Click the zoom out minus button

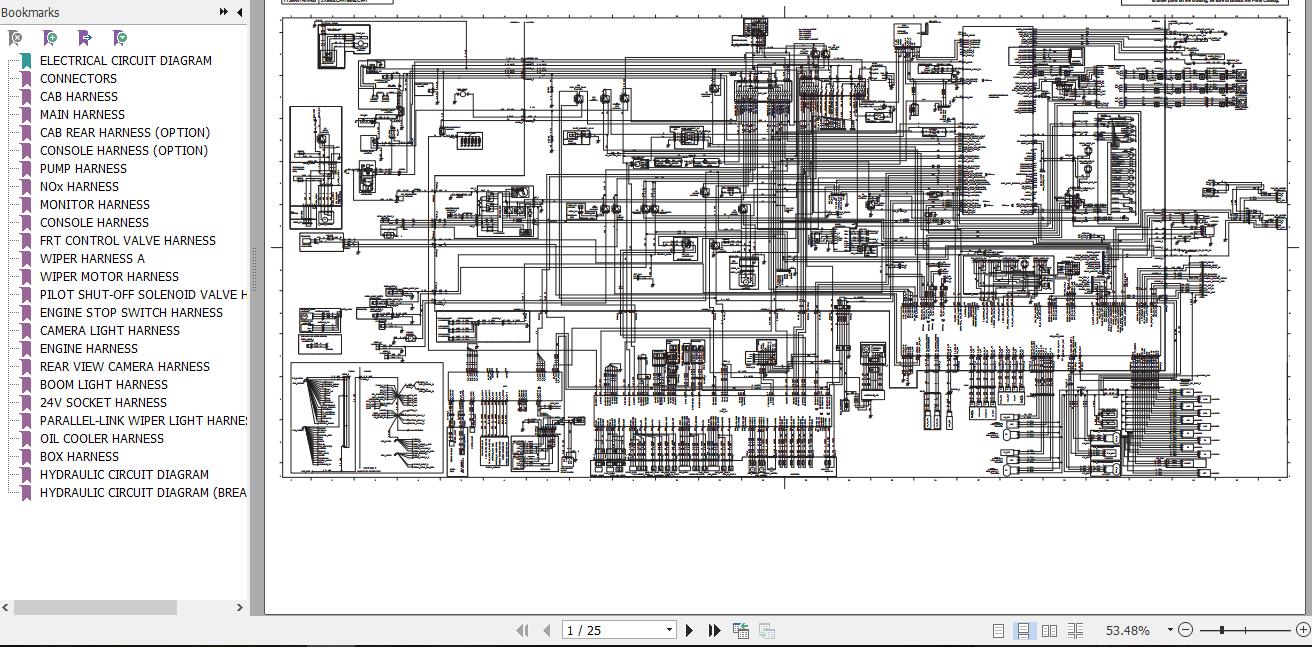pyautogui.click(x=1185, y=630)
